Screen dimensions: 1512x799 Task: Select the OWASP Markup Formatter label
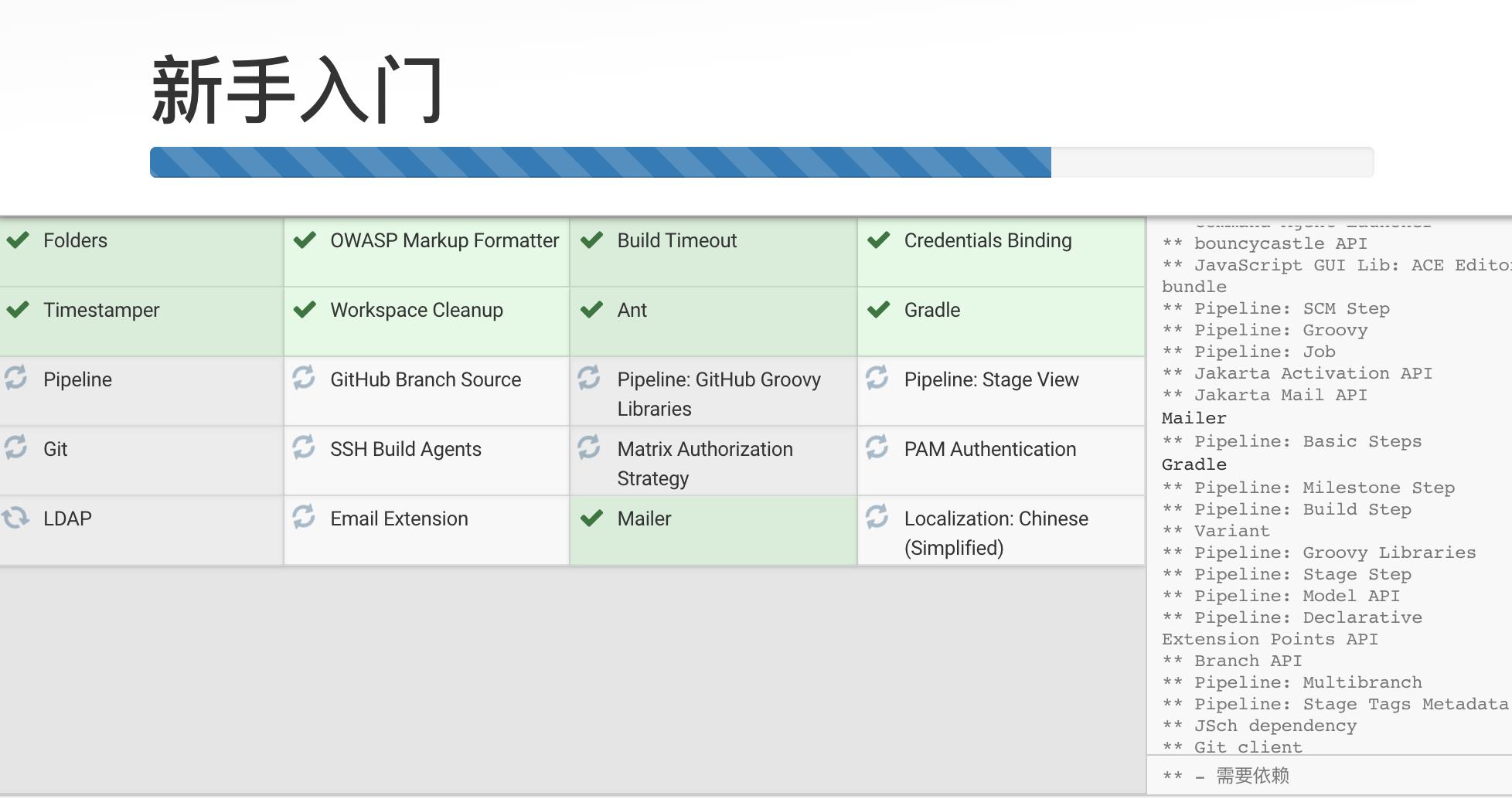coord(444,240)
